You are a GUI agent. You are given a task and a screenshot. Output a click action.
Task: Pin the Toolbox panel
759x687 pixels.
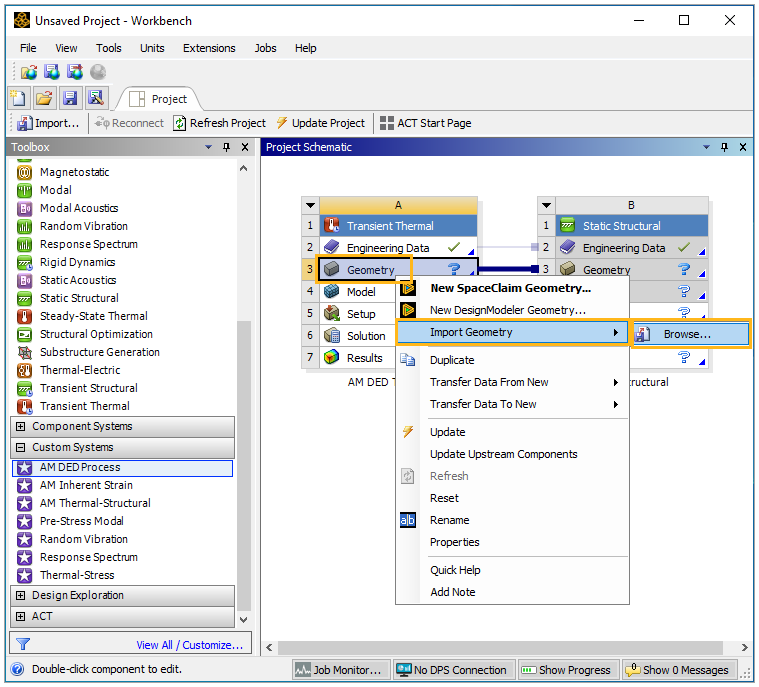(x=226, y=147)
